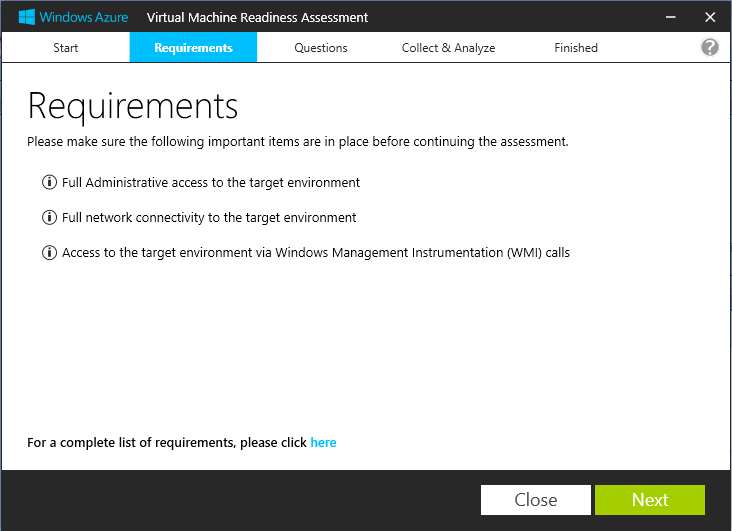Open the Collect & Analyze tab

(x=448, y=48)
